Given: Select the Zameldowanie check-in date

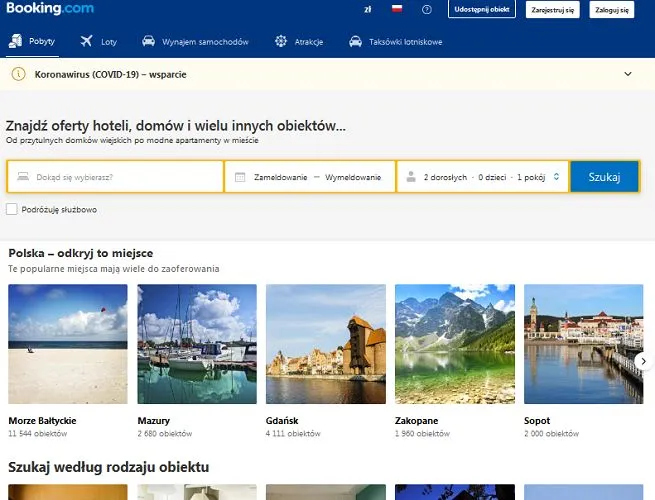Looking at the screenshot, I should coord(281,177).
